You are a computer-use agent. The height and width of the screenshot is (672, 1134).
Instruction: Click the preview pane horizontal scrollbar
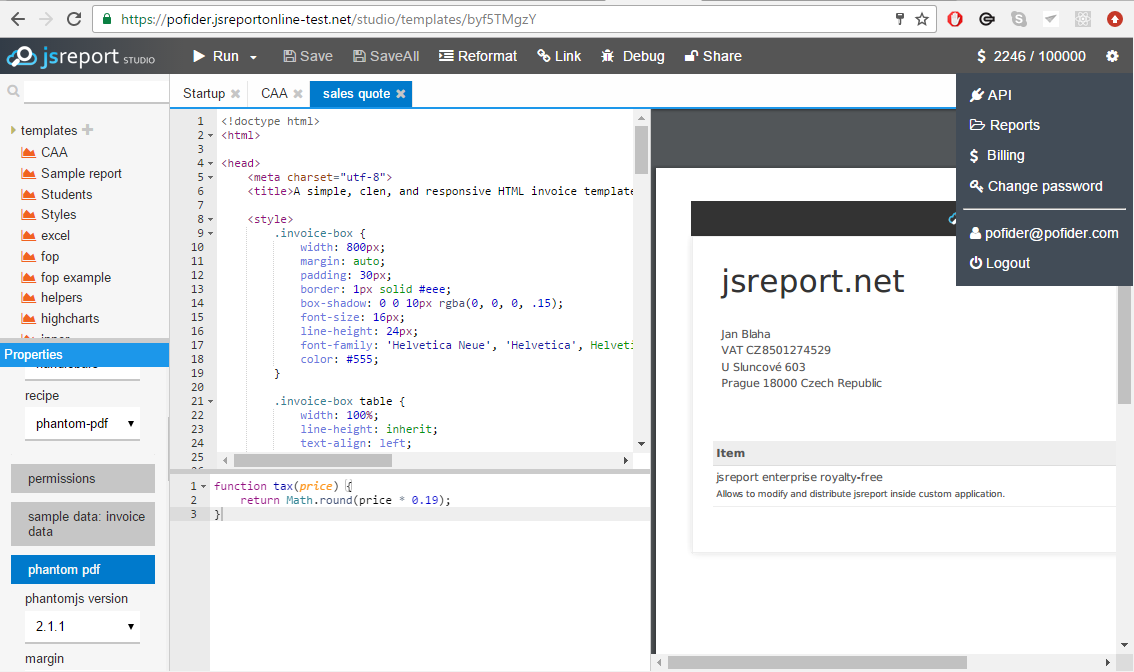(817, 663)
